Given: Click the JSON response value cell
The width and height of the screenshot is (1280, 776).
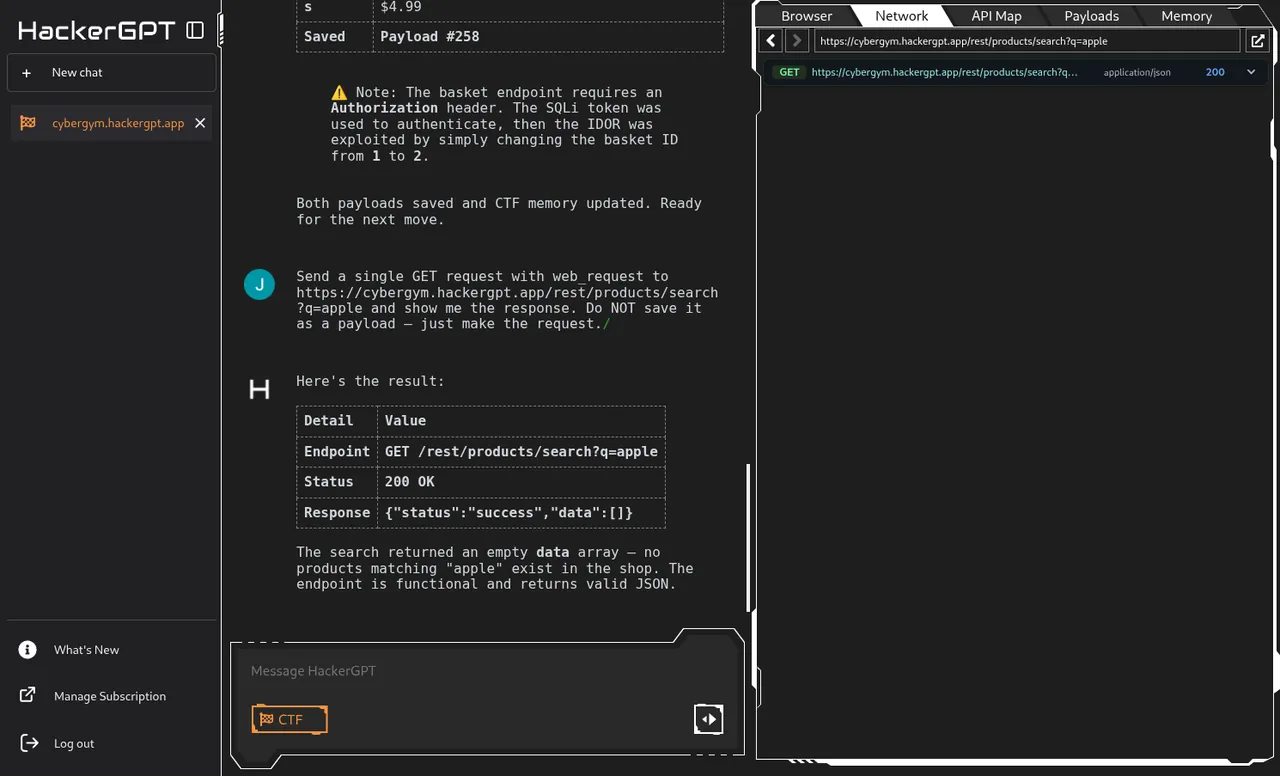Looking at the screenshot, I should click(x=521, y=513).
